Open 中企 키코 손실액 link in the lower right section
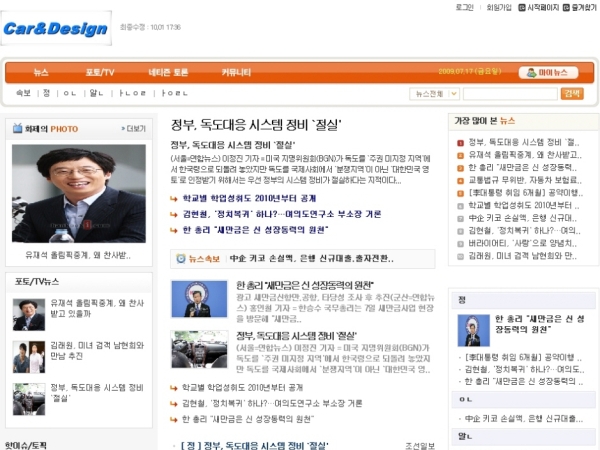The height and width of the screenshot is (450, 600). point(524,419)
